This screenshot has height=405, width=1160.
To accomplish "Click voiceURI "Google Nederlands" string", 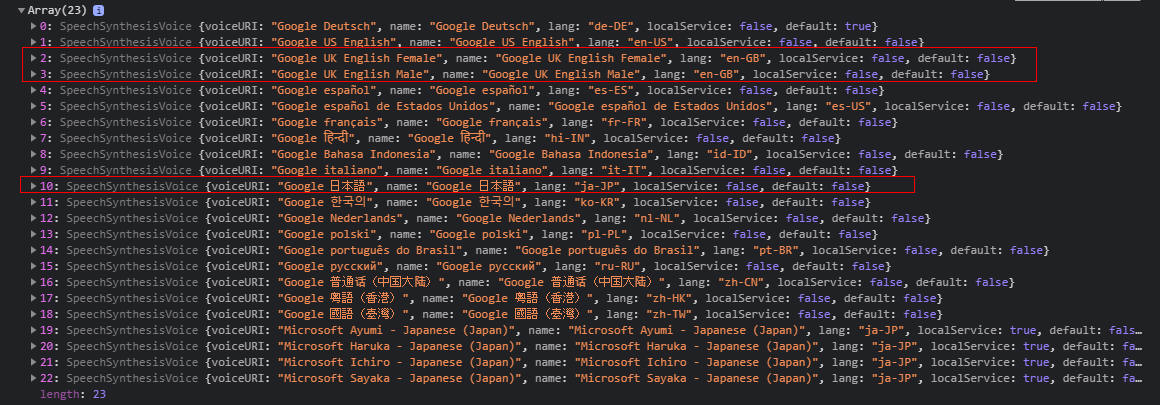I will 340,218.
